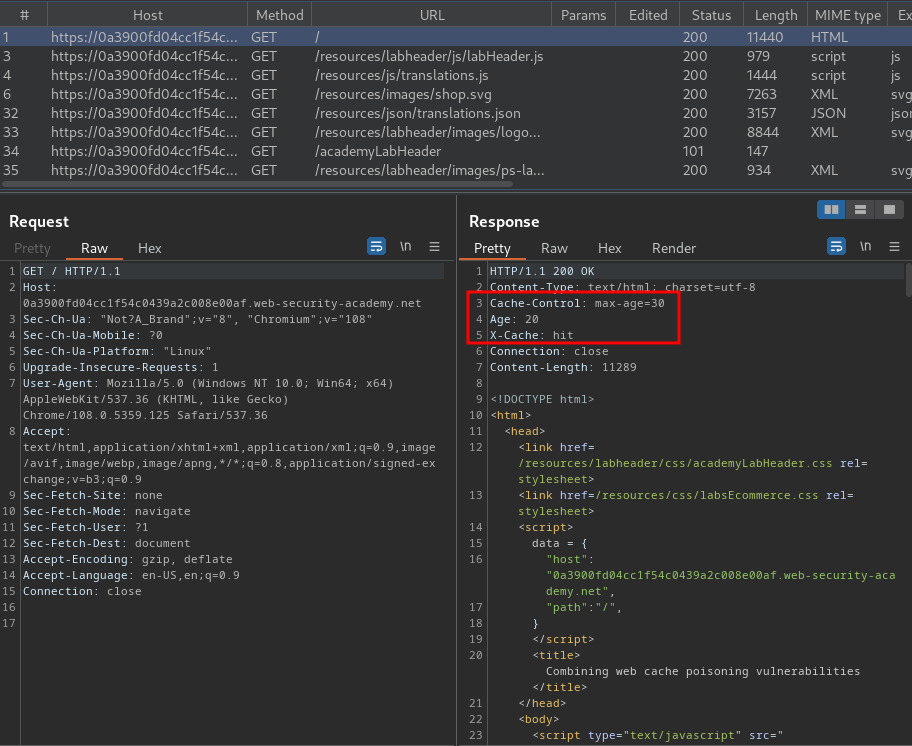Click the Response pane vertical scrollbar
This screenshot has height=746, width=912.
pyautogui.click(x=909, y=281)
